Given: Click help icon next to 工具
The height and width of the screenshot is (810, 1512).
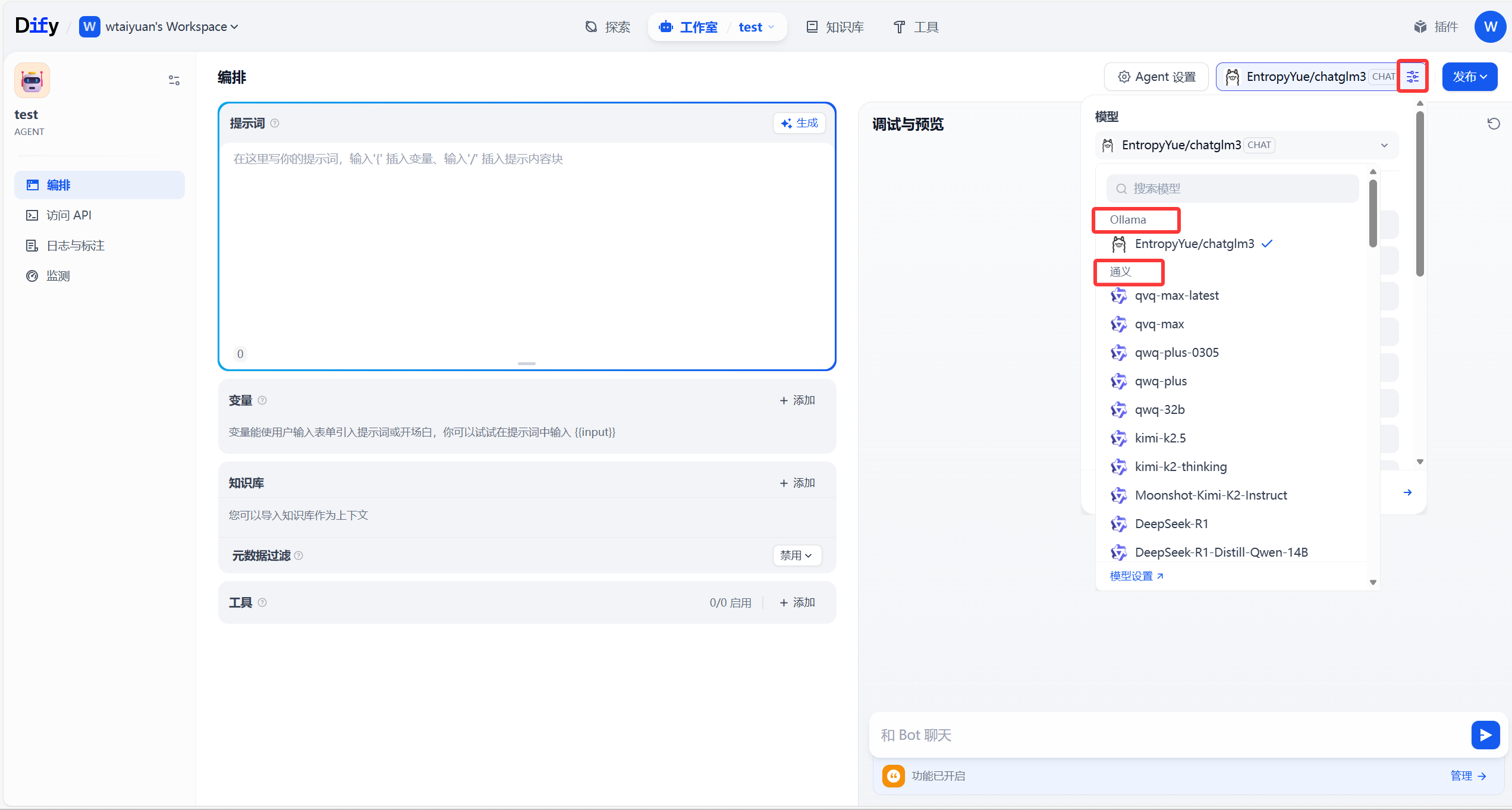Looking at the screenshot, I should [x=262, y=602].
